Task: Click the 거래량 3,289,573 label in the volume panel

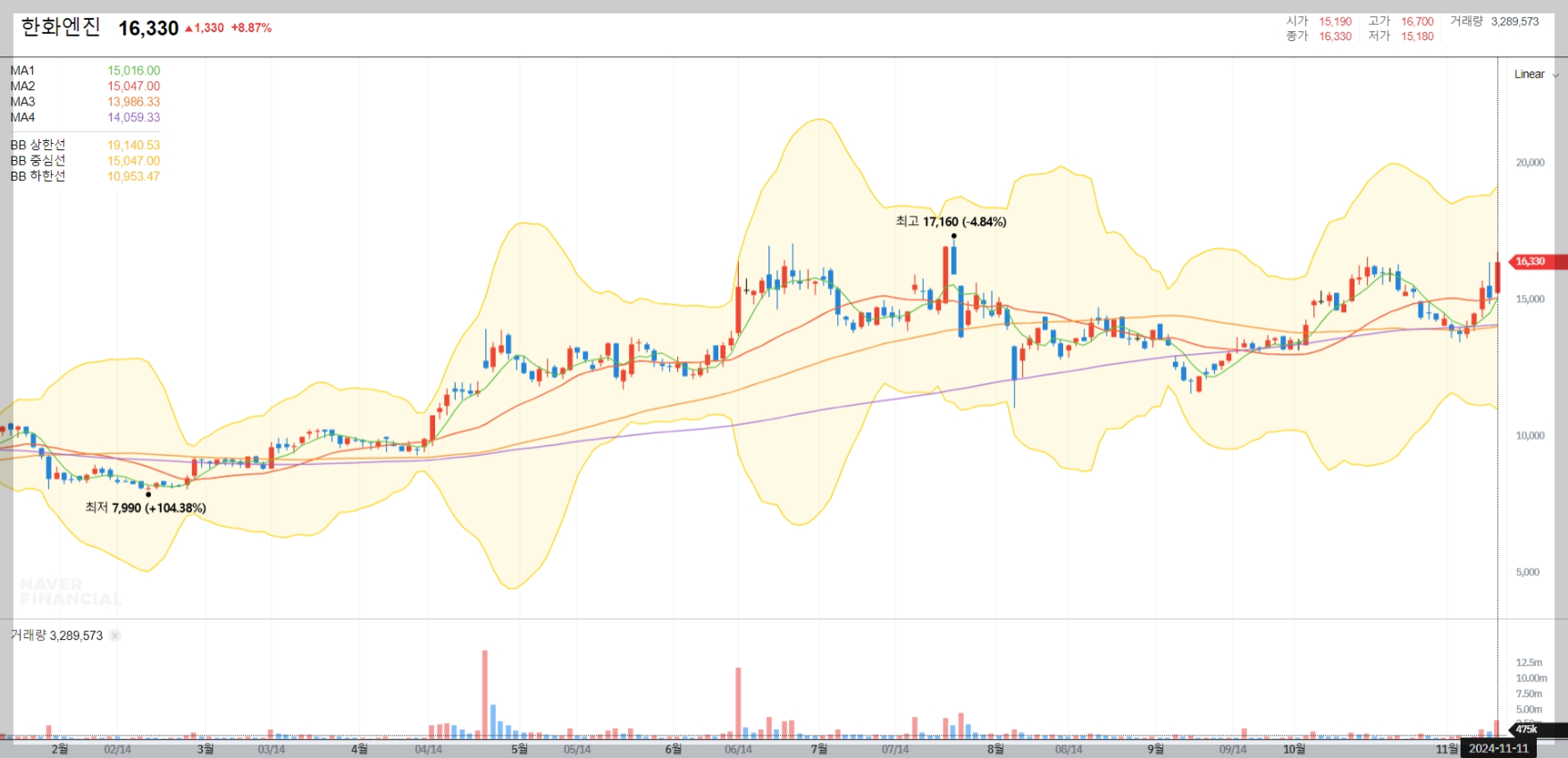Action: click(x=56, y=636)
